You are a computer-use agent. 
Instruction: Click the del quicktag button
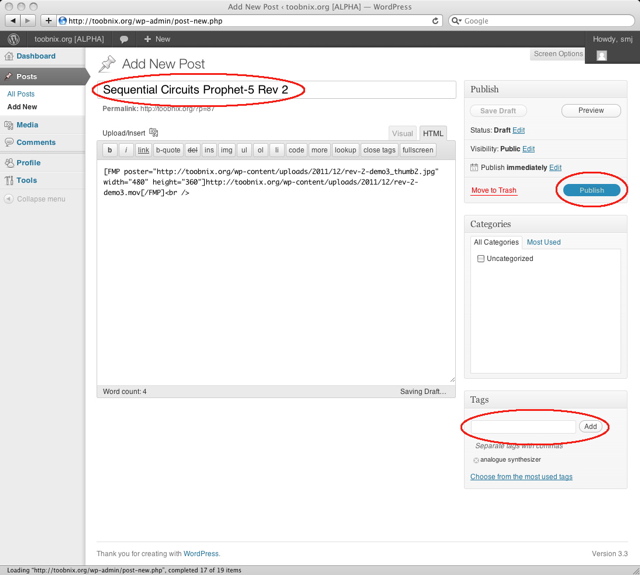pyautogui.click(x=193, y=150)
